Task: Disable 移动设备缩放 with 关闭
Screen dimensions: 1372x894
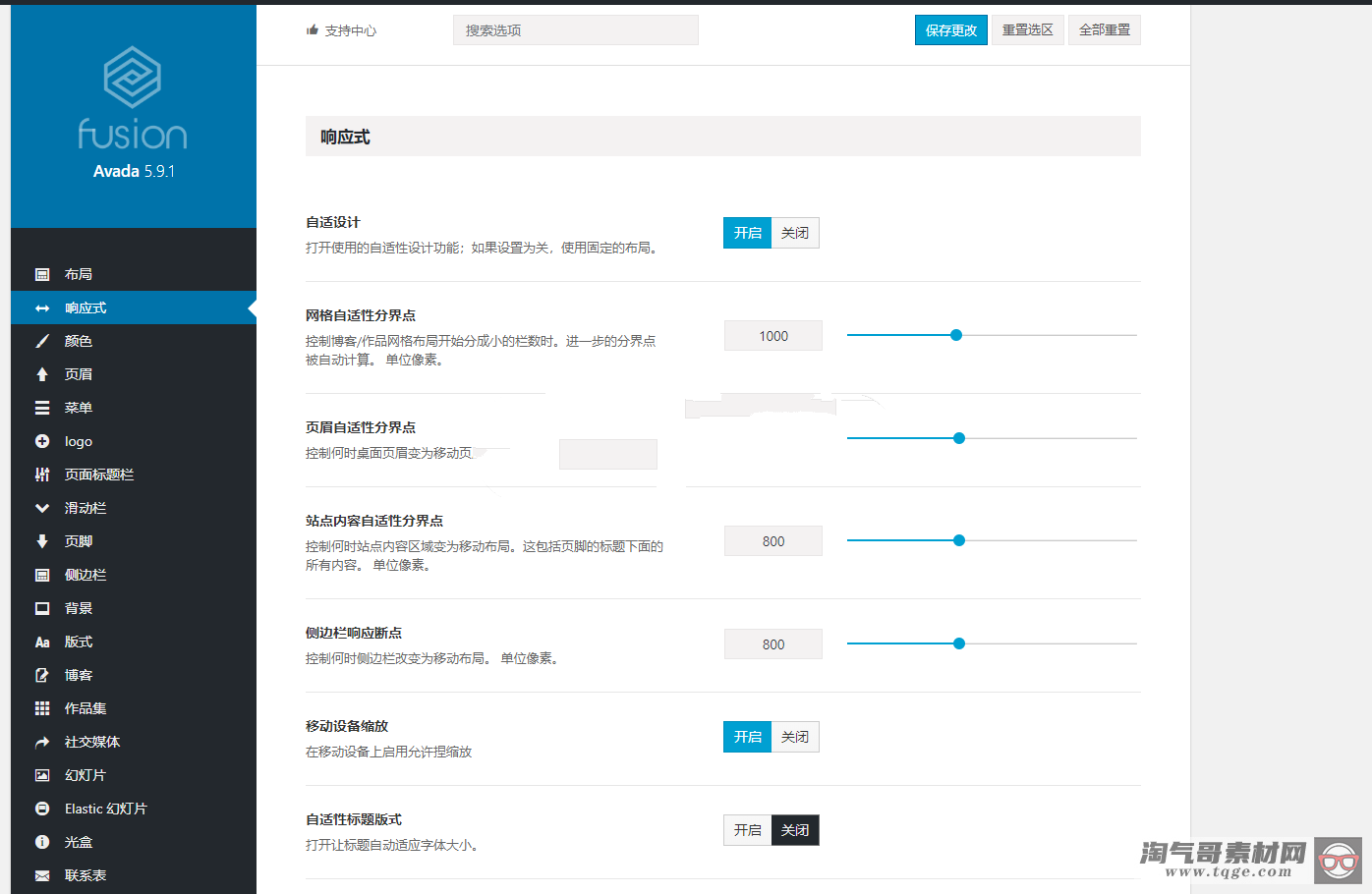Action: [795, 737]
